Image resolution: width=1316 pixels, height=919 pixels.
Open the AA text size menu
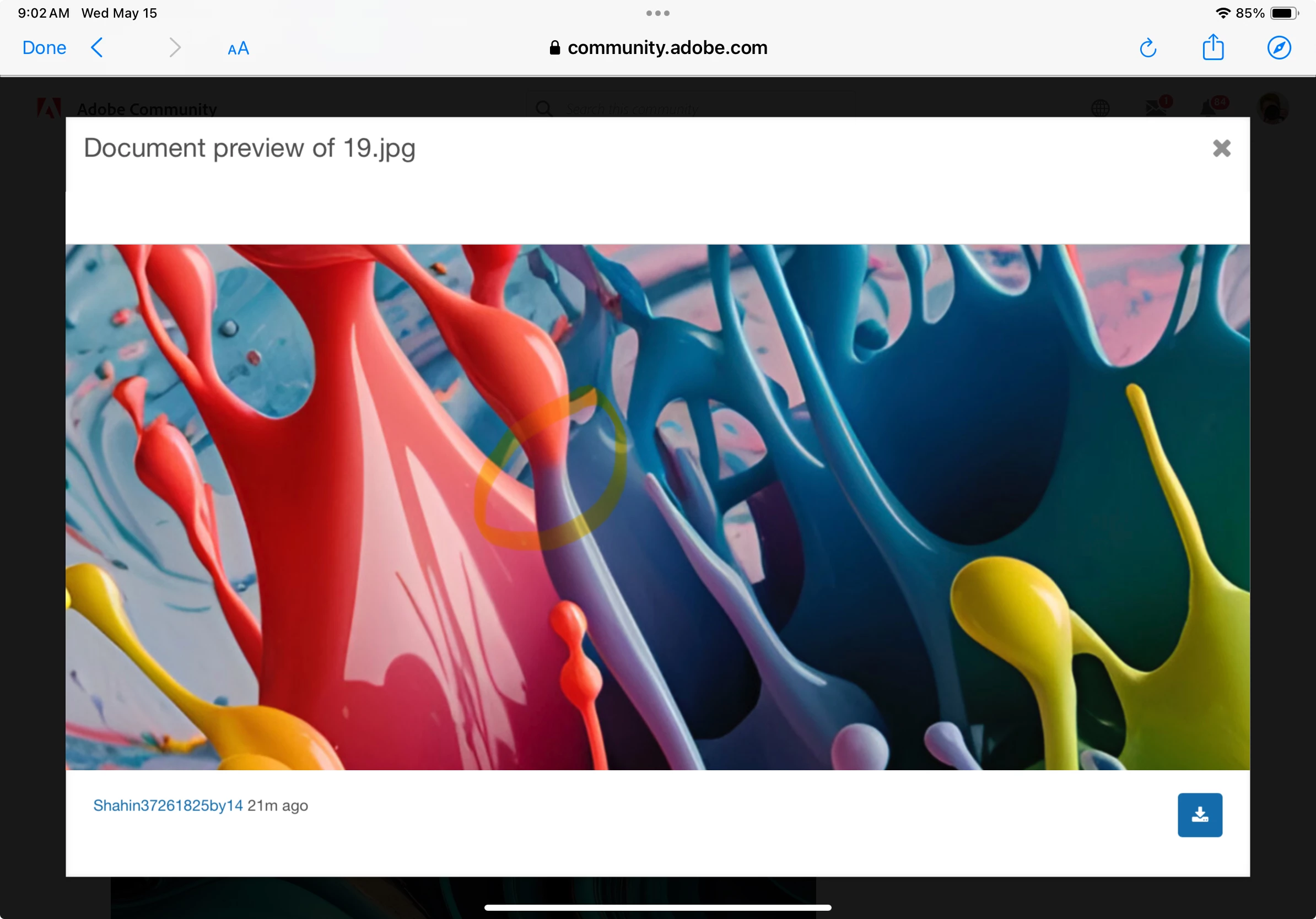[x=238, y=48]
